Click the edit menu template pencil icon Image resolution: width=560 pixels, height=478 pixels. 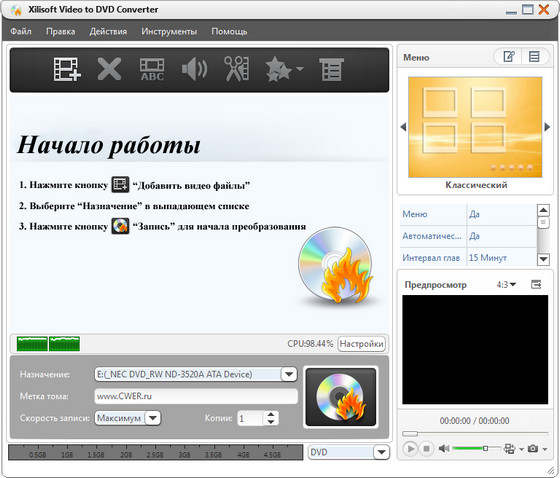pyautogui.click(x=509, y=56)
